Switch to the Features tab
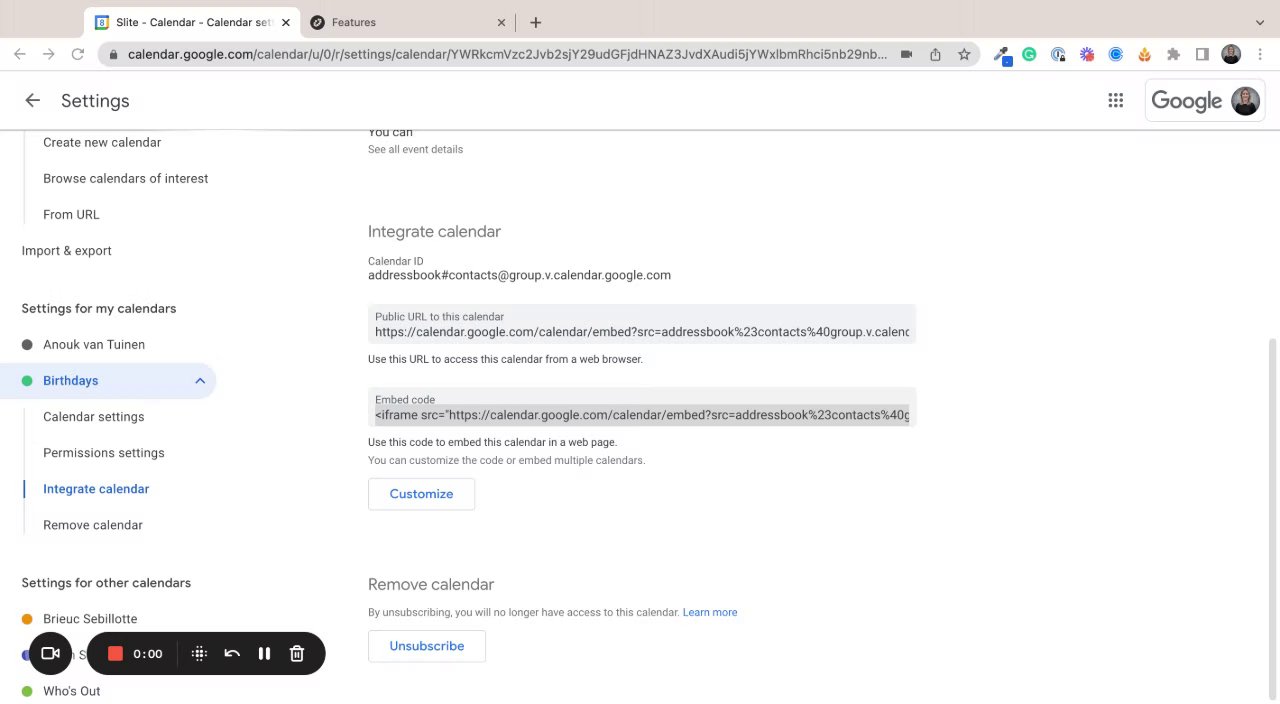The height and width of the screenshot is (704, 1280). [x=400, y=22]
